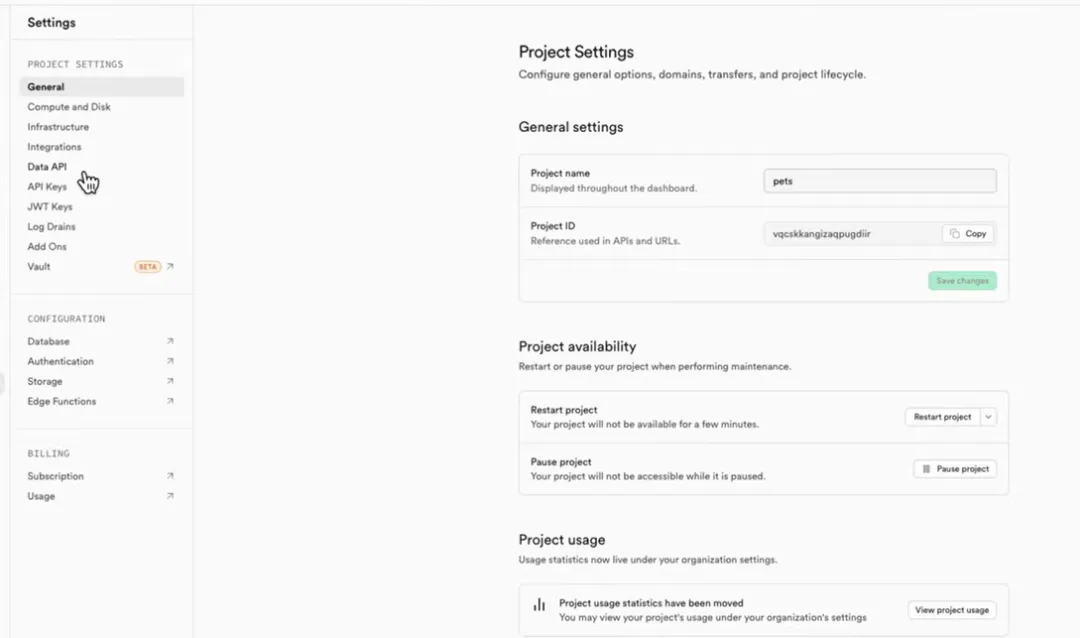Click the Authentication external link arrow icon

(x=170, y=362)
